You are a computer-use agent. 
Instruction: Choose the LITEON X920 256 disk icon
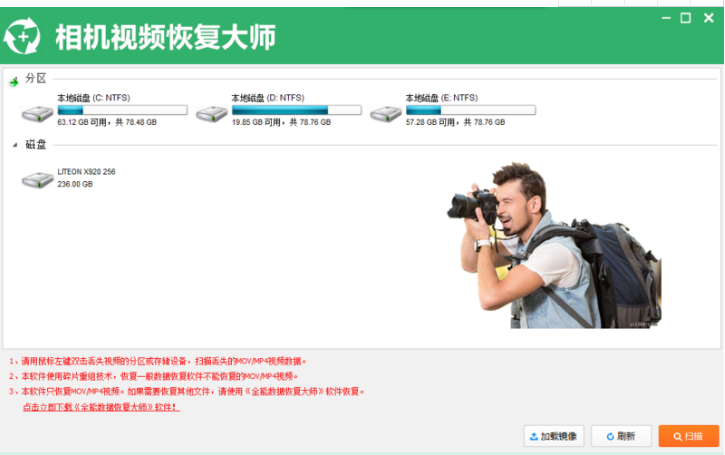point(37,179)
